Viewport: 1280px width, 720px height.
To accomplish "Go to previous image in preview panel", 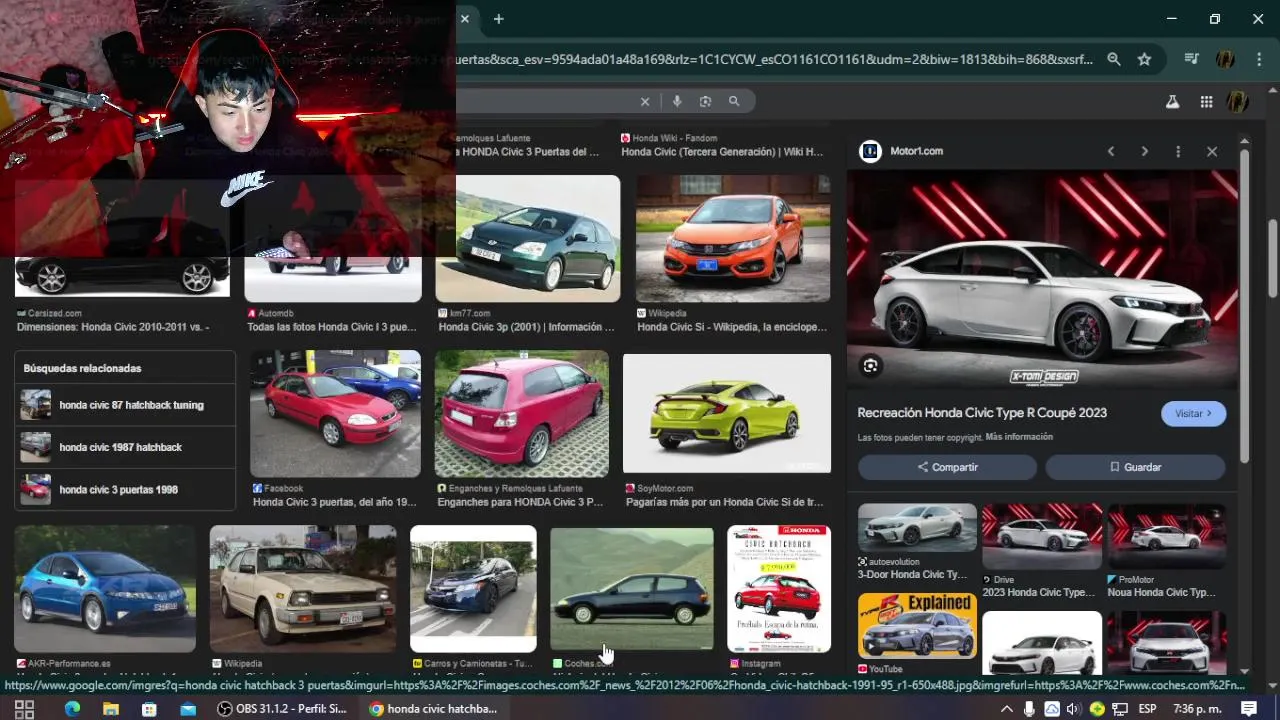I will (x=1110, y=151).
